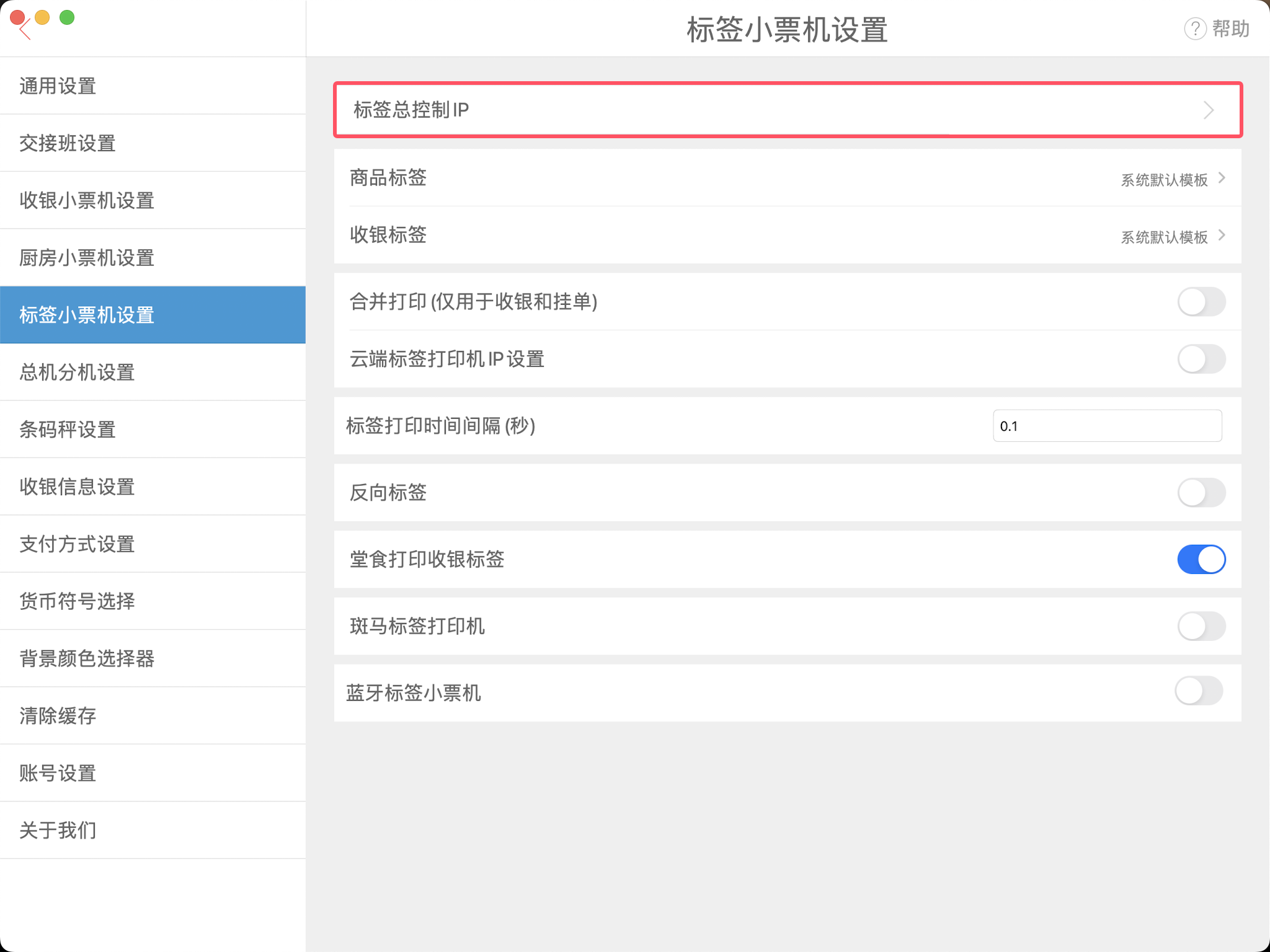
Task: Click the 标签打印时间间隔 input field
Action: click(1107, 426)
